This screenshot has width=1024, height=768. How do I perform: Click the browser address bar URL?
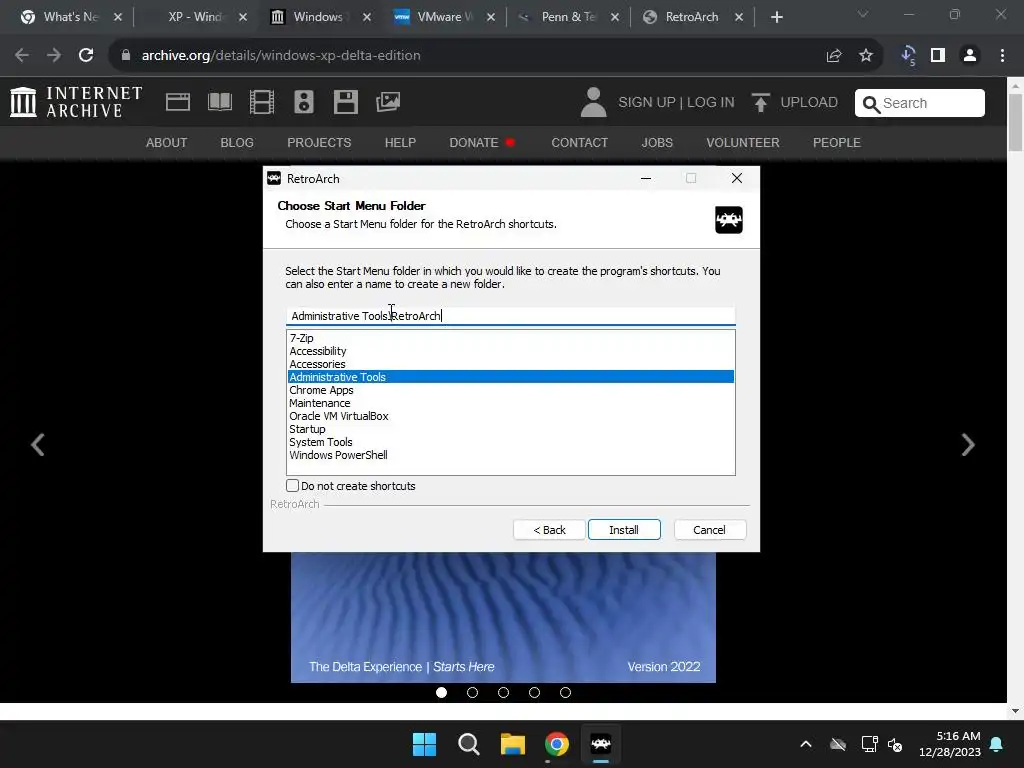tap(281, 56)
